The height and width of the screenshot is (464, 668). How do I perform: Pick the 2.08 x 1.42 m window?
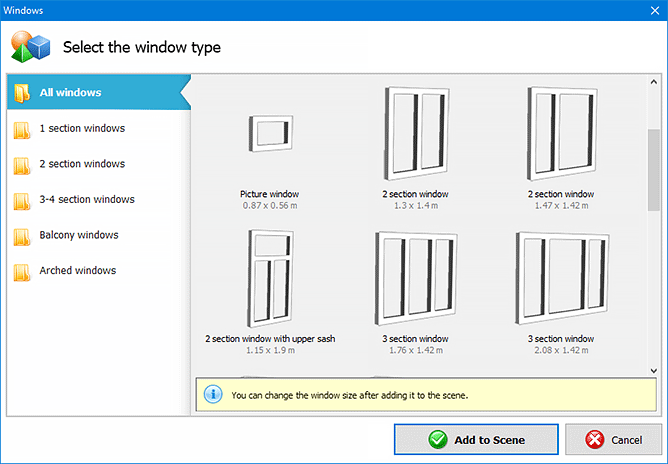(562, 278)
